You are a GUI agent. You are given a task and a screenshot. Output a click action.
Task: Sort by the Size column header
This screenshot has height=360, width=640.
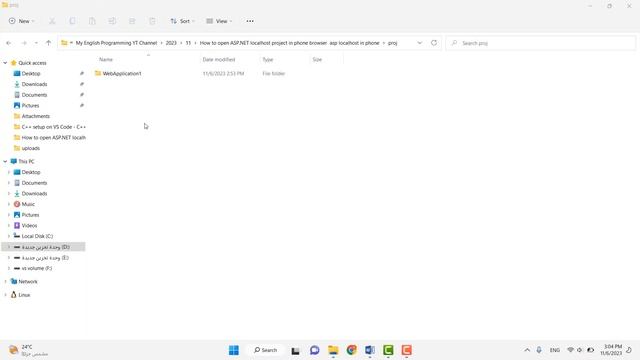317,60
